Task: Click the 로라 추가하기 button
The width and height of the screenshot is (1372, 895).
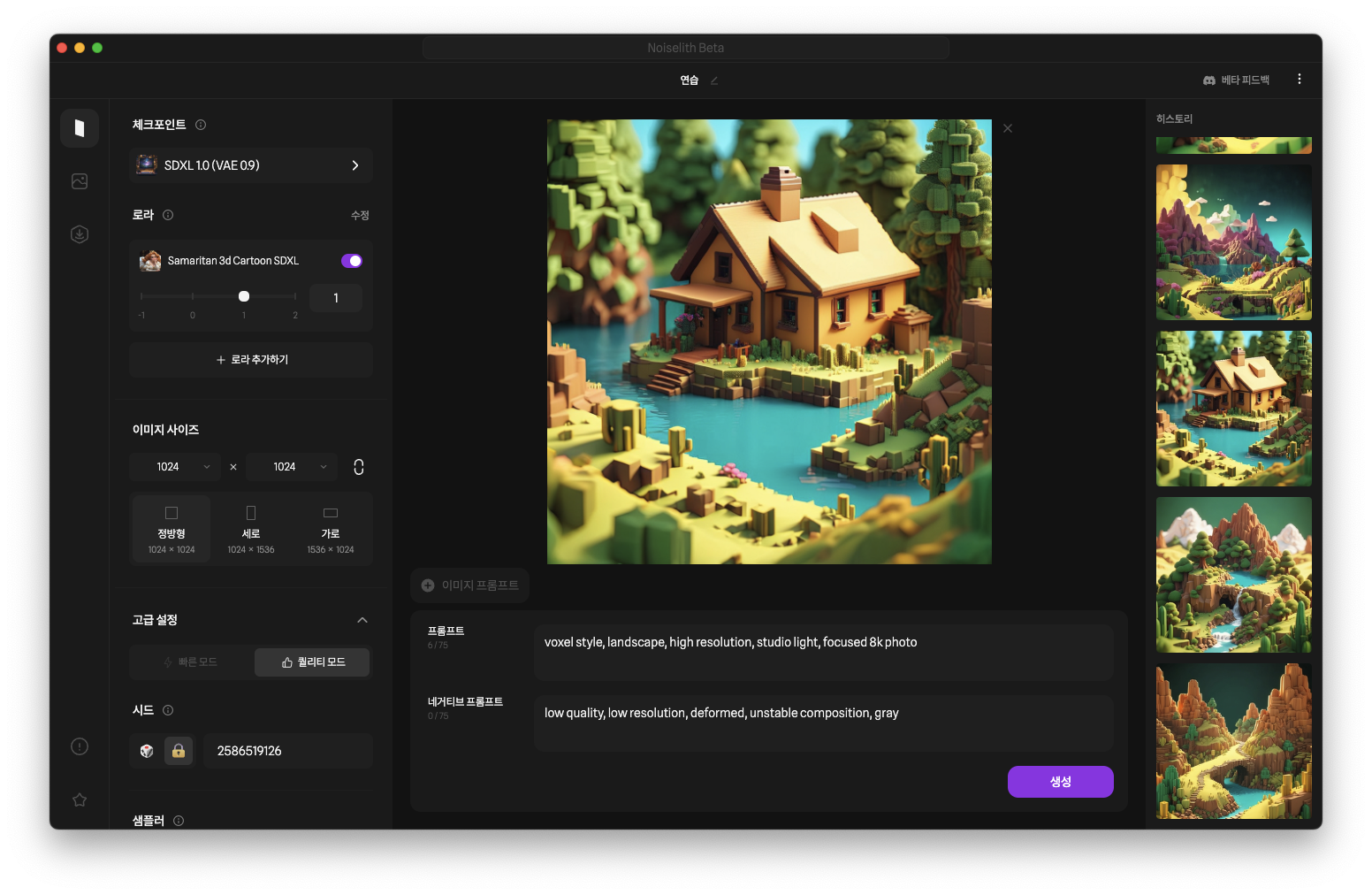Action: point(251,360)
